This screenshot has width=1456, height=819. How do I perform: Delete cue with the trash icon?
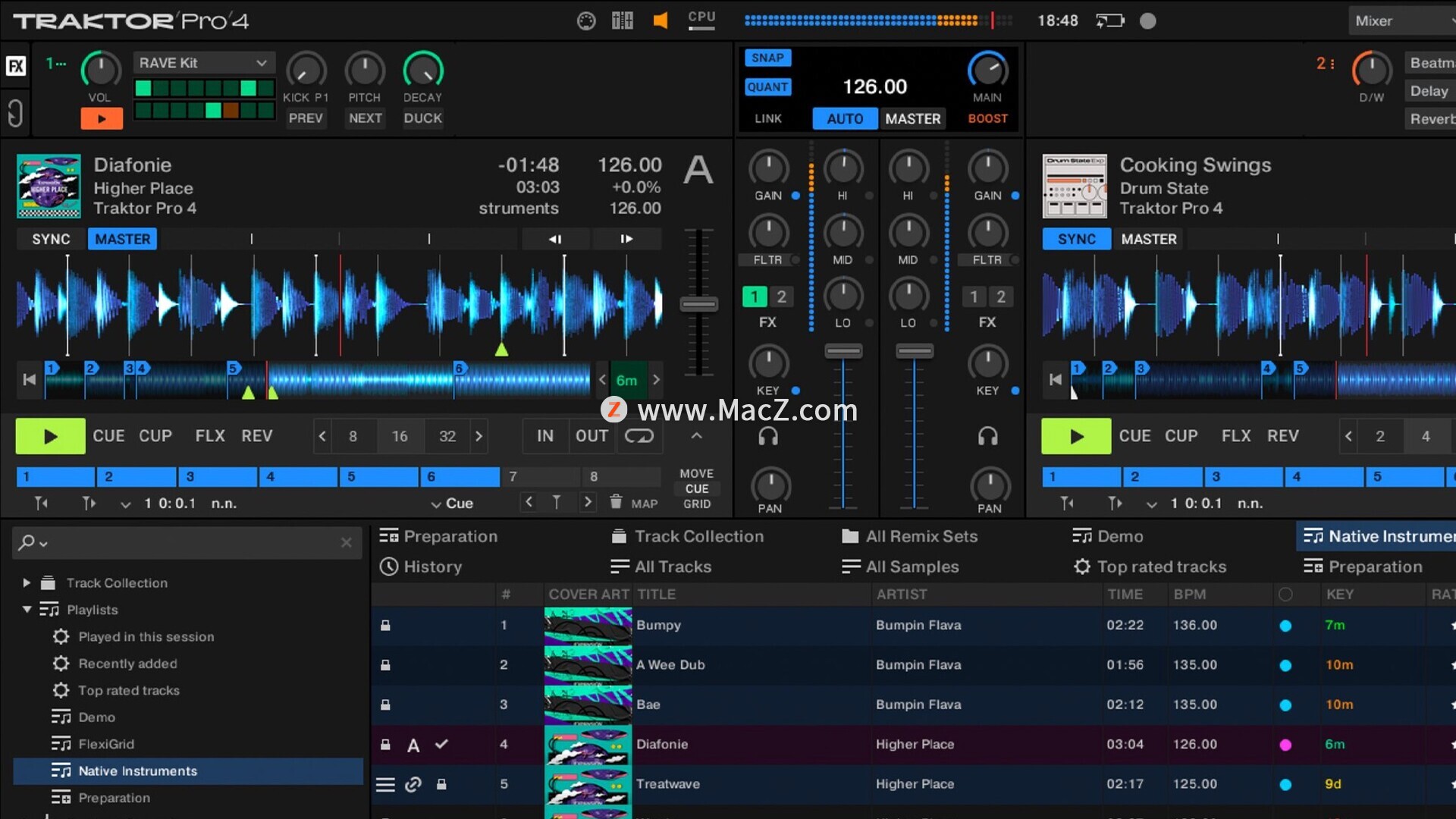(x=616, y=502)
